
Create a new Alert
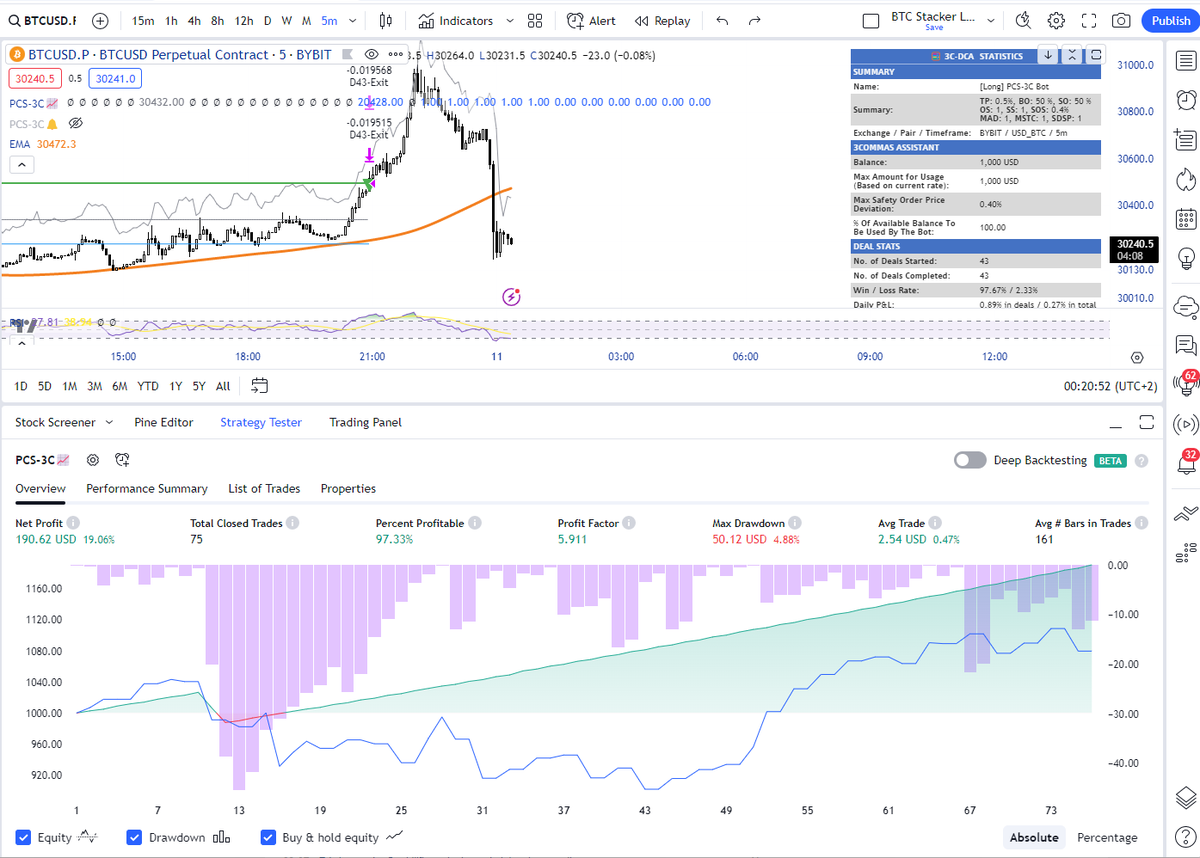pyautogui.click(x=591, y=20)
